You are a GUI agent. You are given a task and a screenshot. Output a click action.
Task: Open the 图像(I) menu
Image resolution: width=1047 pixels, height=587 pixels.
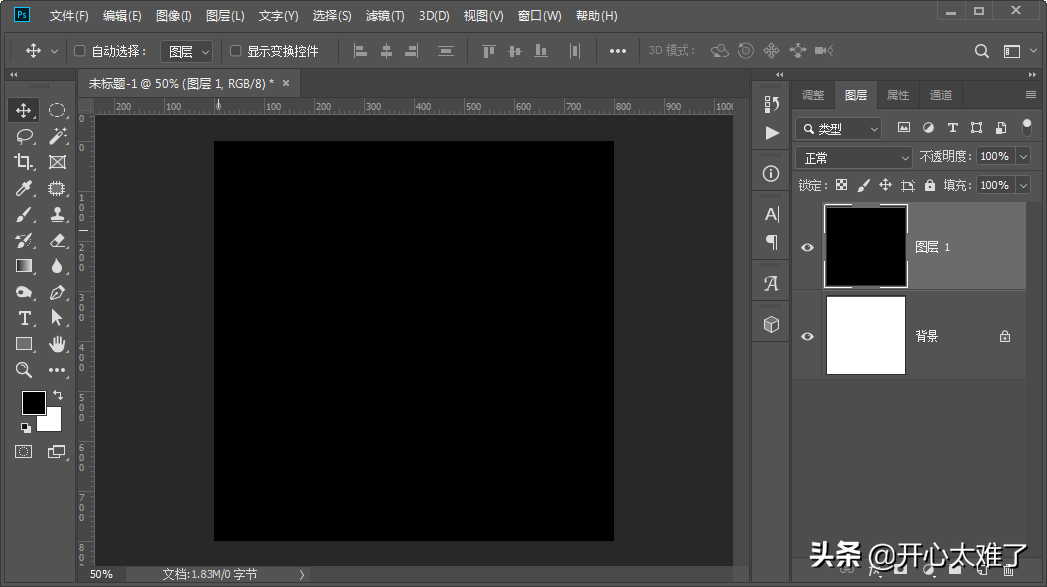(174, 15)
